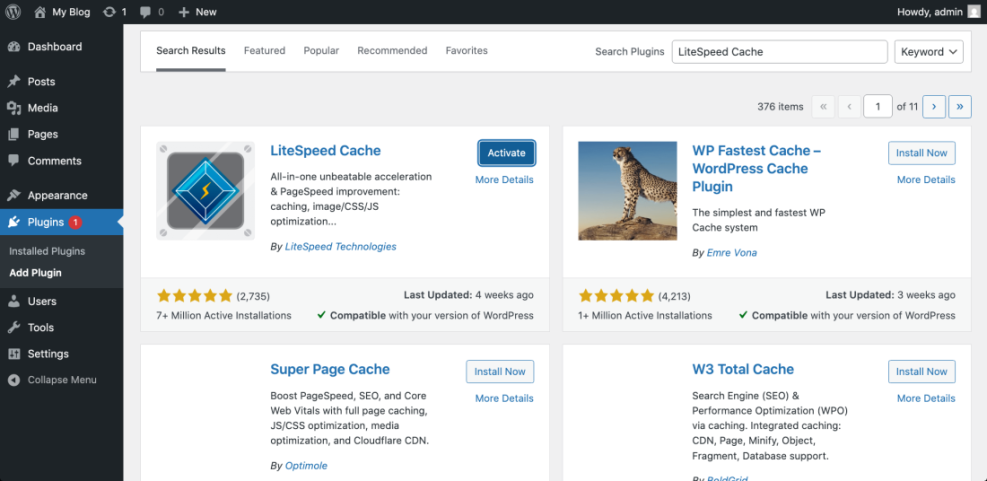Switch to the Featured tab
This screenshot has height=481, width=987.
(x=264, y=51)
